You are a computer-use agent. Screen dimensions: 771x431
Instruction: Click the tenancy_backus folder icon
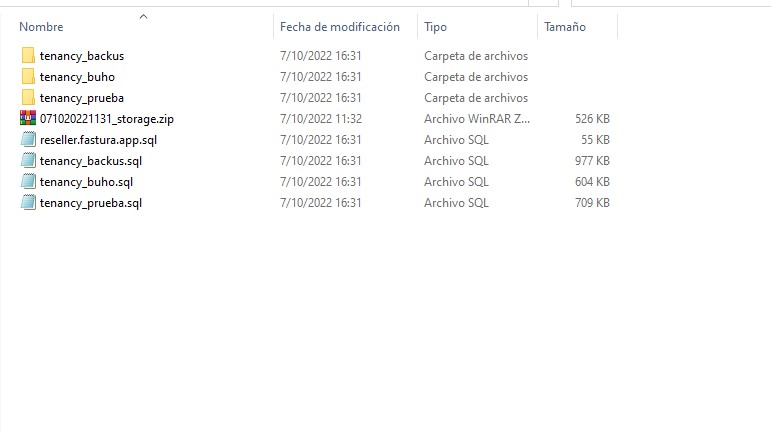coord(28,56)
